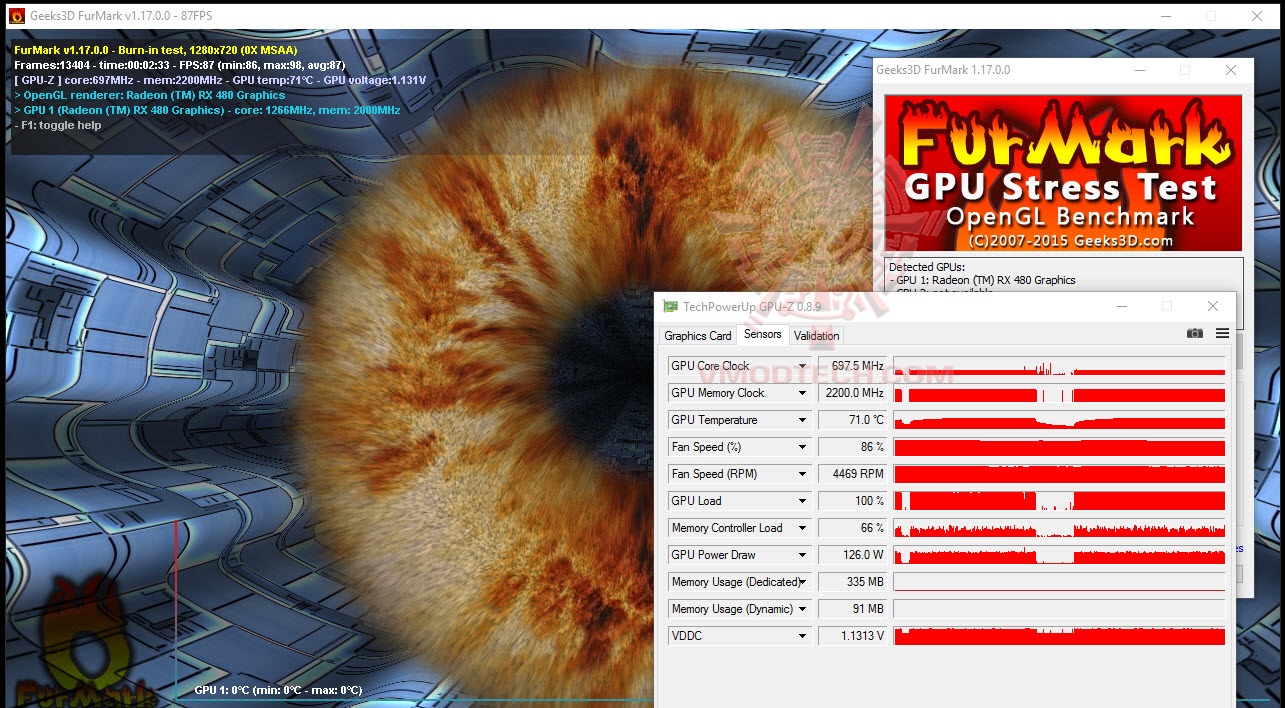Minimize the GPU-Z window
Screen dimensions: 1285x708
(x=1121, y=306)
